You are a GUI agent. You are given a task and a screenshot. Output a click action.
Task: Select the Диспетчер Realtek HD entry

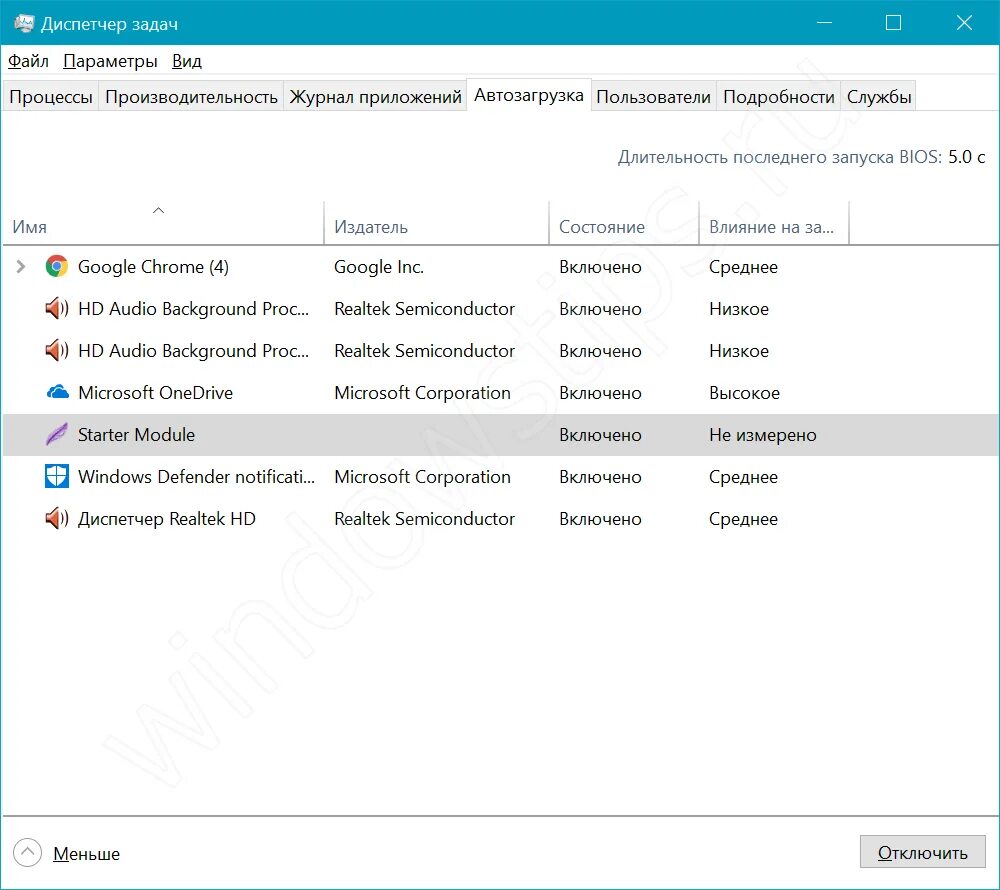(166, 519)
